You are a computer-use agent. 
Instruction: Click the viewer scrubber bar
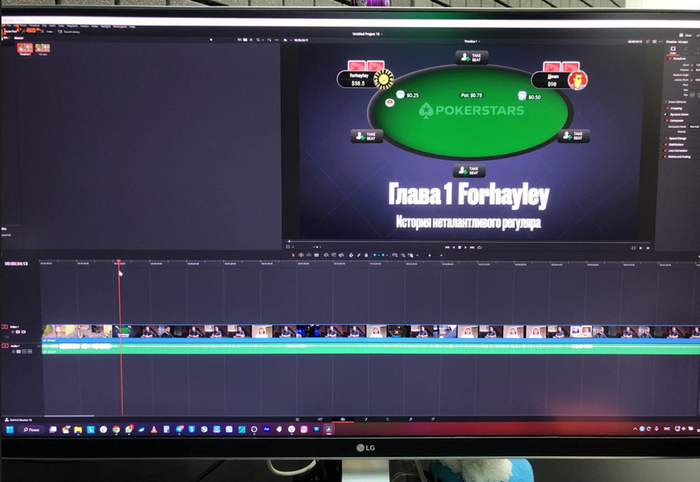pos(467,242)
